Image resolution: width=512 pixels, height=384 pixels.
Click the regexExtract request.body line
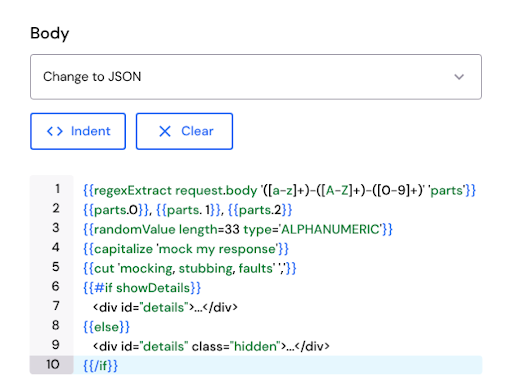279,190
